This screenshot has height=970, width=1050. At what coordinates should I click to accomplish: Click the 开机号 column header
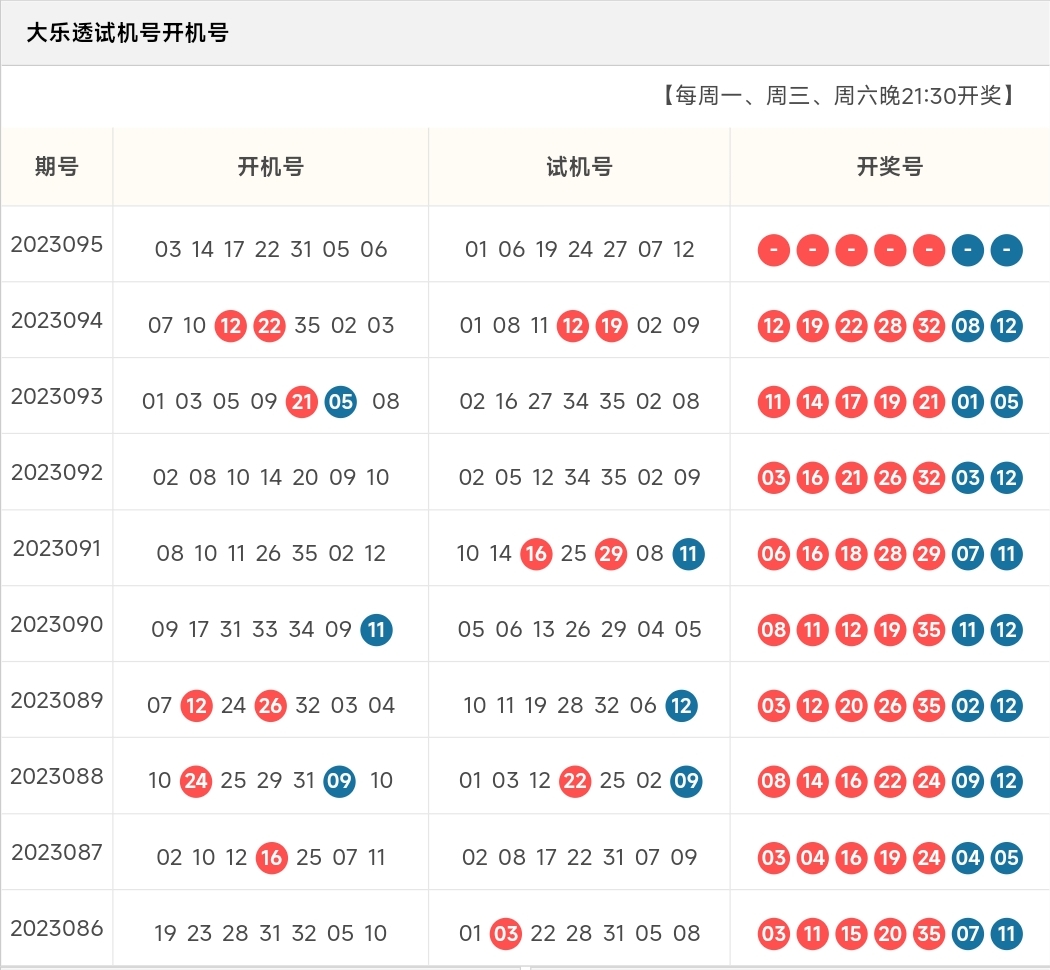pos(271,166)
